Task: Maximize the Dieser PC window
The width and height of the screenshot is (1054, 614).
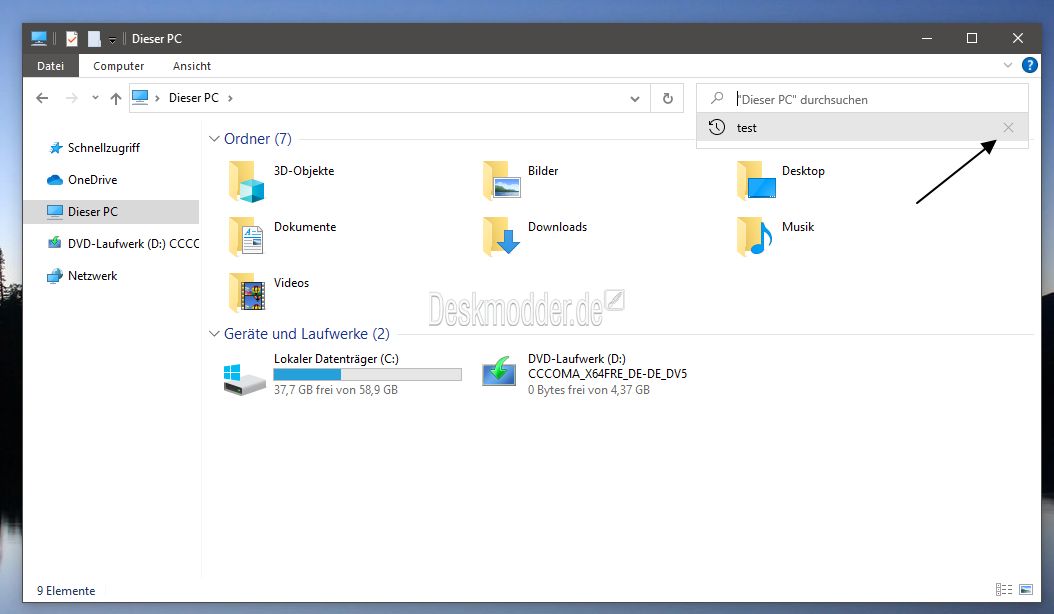Action: tap(972, 38)
